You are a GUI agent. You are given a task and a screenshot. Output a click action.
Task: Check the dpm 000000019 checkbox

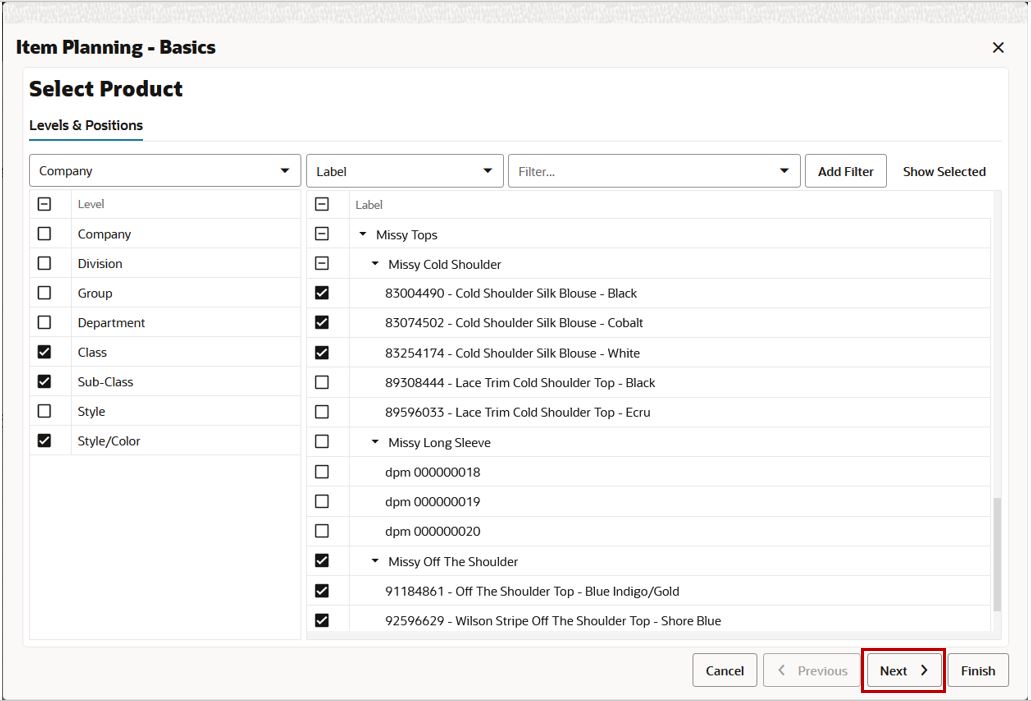click(322, 501)
